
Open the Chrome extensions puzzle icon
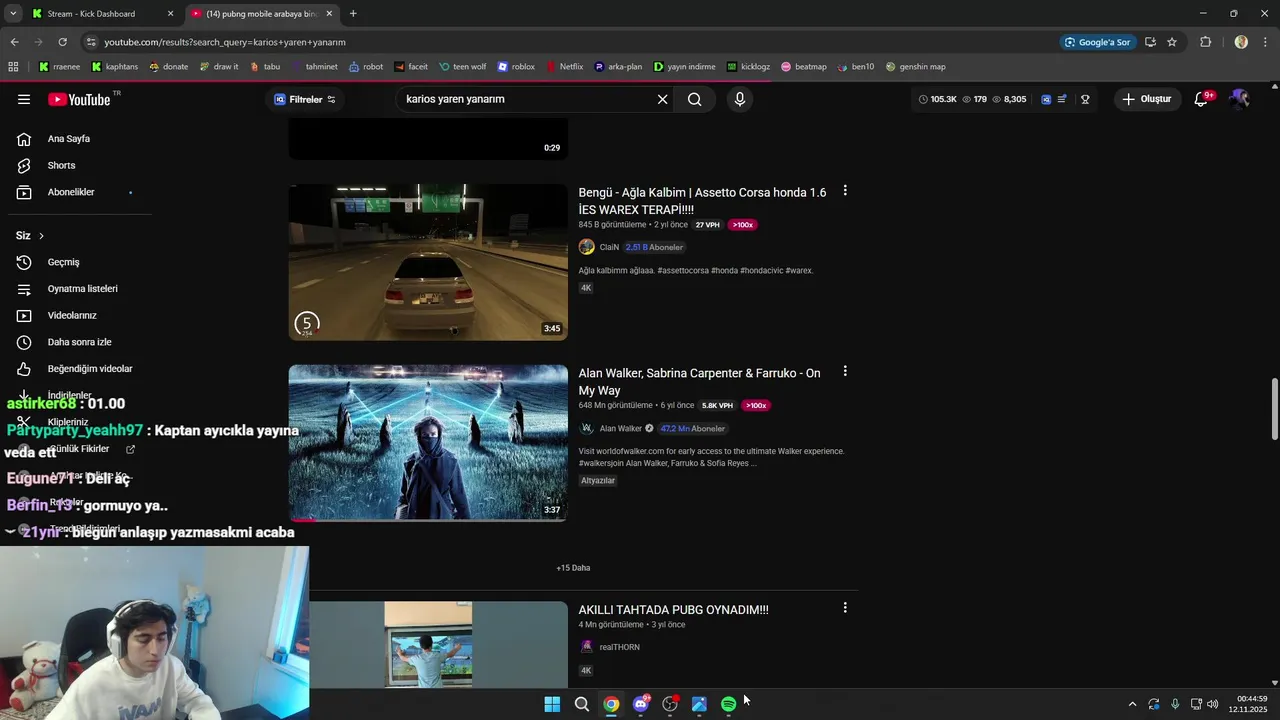(x=1205, y=42)
